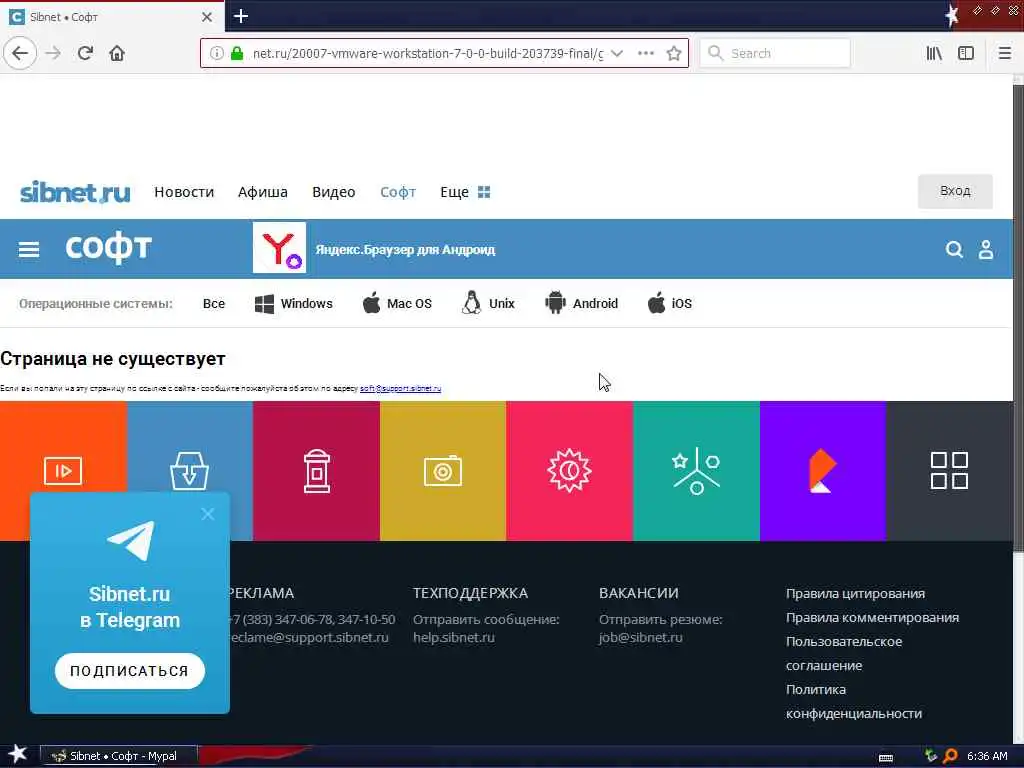The image size is (1024, 768).
Task: Click the sibnet.ru logo
Action: coord(75,192)
